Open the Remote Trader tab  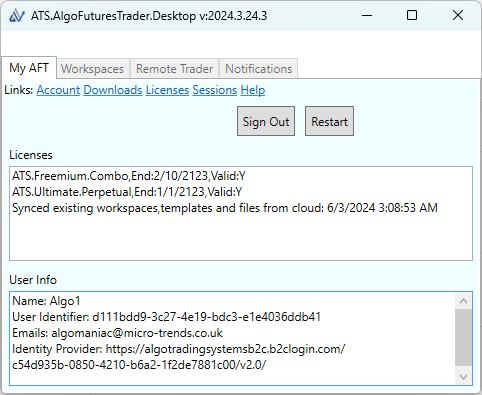point(174,69)
